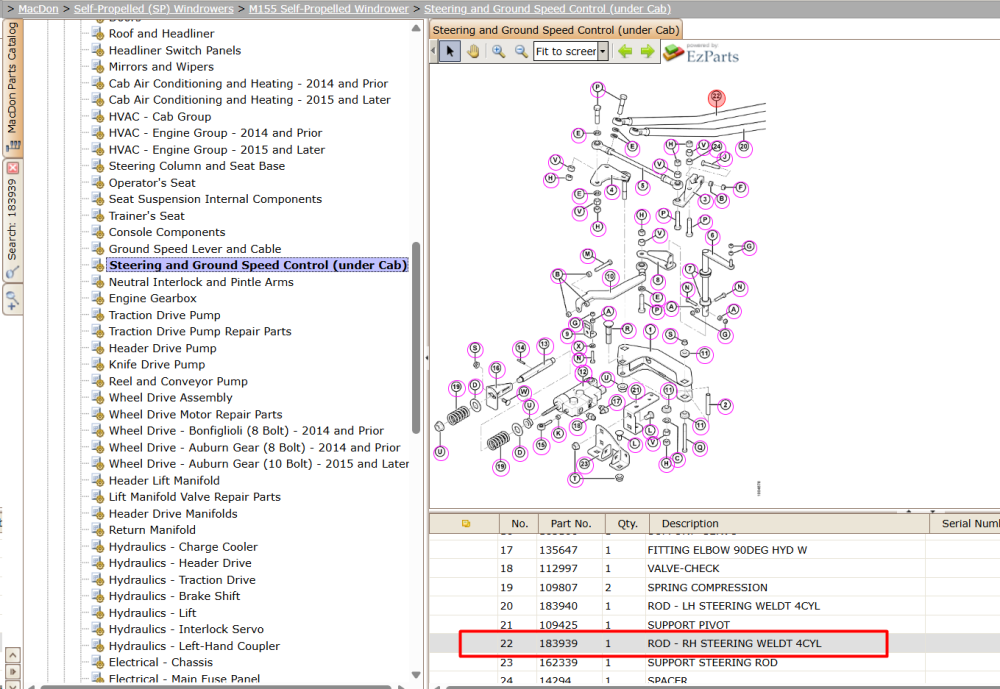Open the M155 Self-Propelled Windrower breadcrumb link

[x=328, y=9]
